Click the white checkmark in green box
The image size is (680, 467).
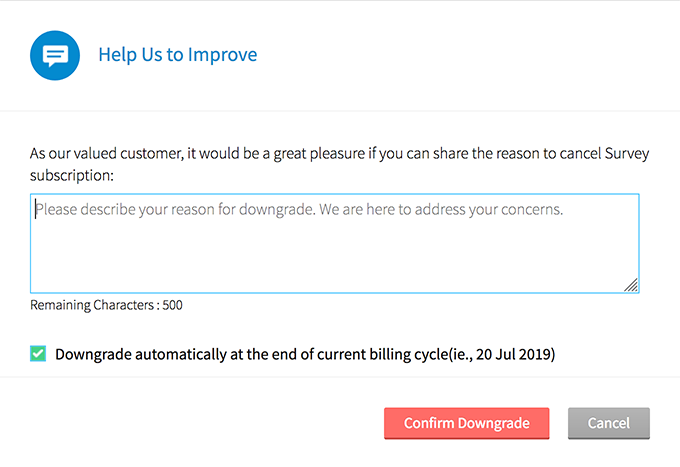pos(38,353)
